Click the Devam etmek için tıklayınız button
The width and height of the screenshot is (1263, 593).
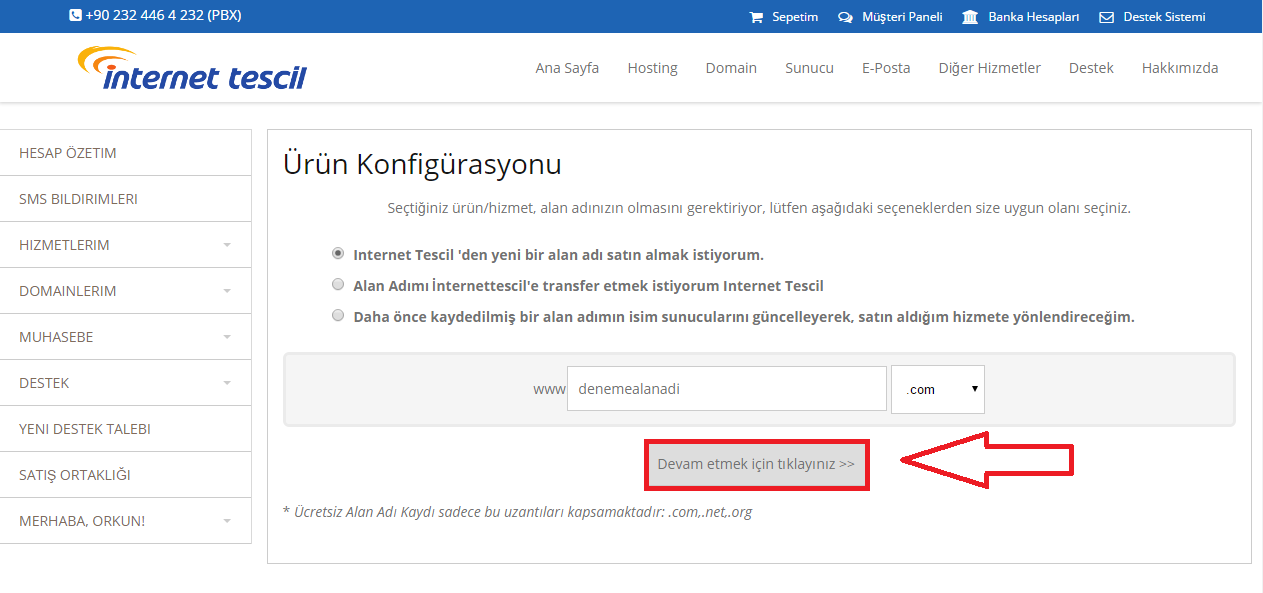click(x=756, y=464)
